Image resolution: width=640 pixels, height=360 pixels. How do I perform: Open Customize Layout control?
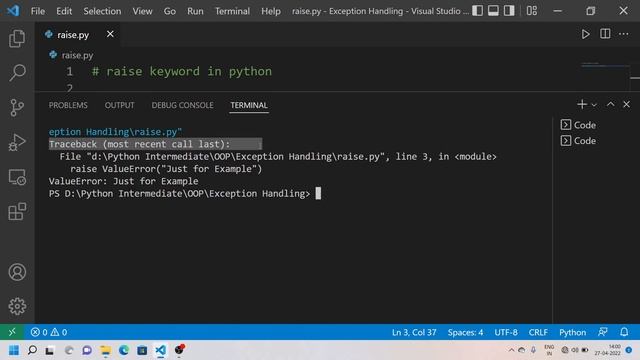coord(531,11)
